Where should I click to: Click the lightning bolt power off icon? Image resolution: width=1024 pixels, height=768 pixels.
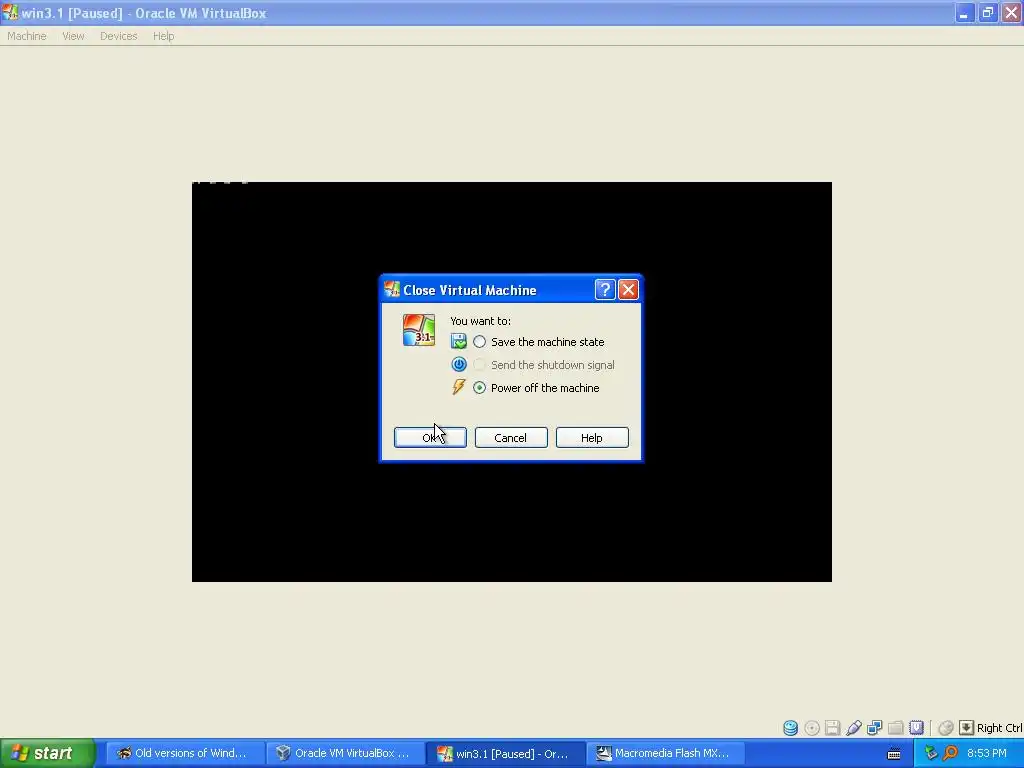[x=458, y=387]
